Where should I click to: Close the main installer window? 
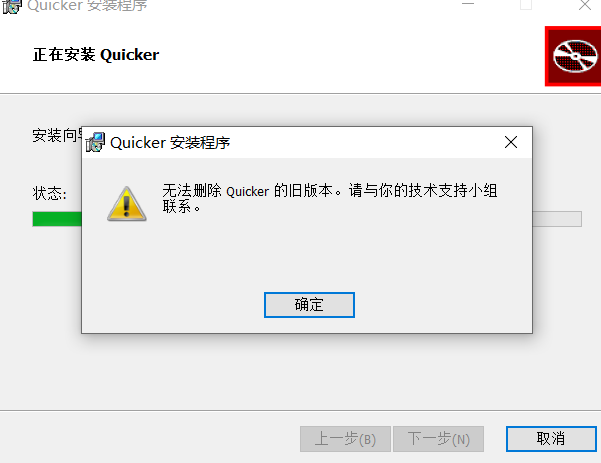[x=585, y=5]
